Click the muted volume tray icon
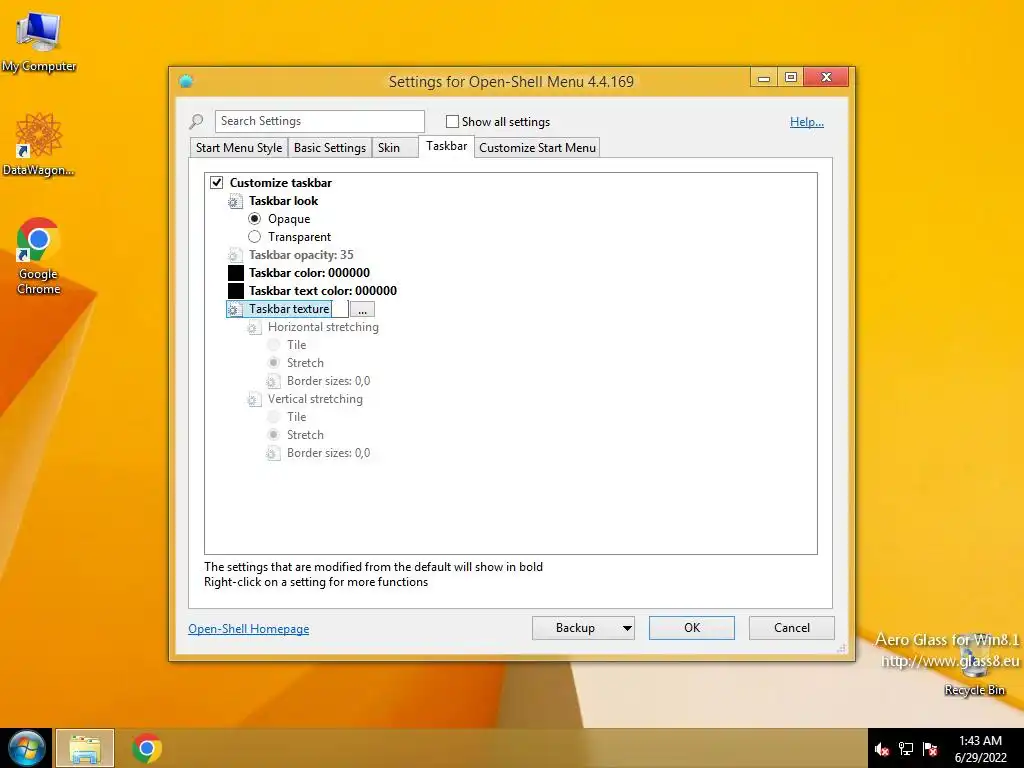 point(882,749)
